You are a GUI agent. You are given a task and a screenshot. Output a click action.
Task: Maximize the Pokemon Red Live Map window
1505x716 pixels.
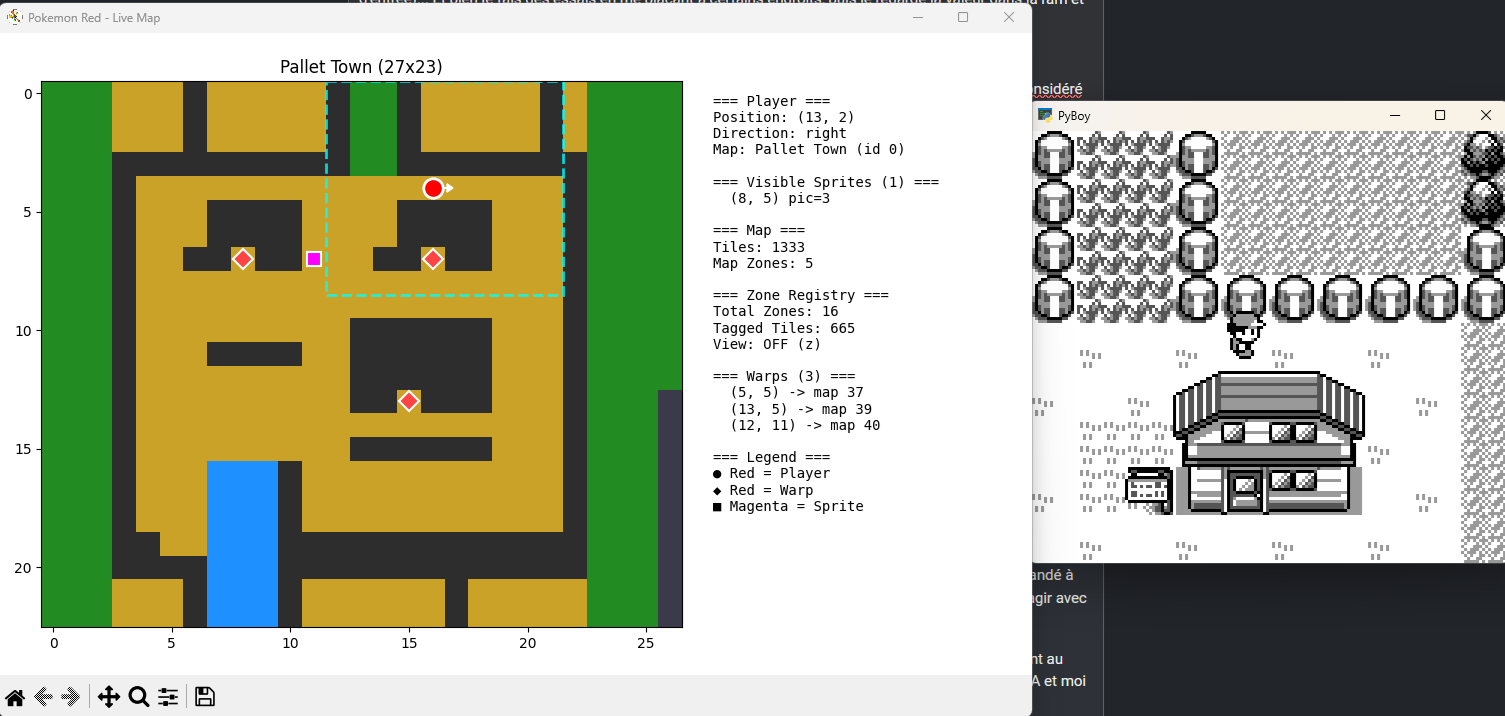(x=963, y=17)
